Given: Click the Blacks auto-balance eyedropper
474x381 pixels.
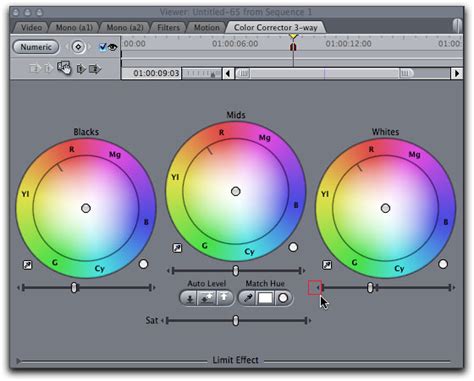Looking at the screenshot, I should pyautogui.click(x=28, y=265).
